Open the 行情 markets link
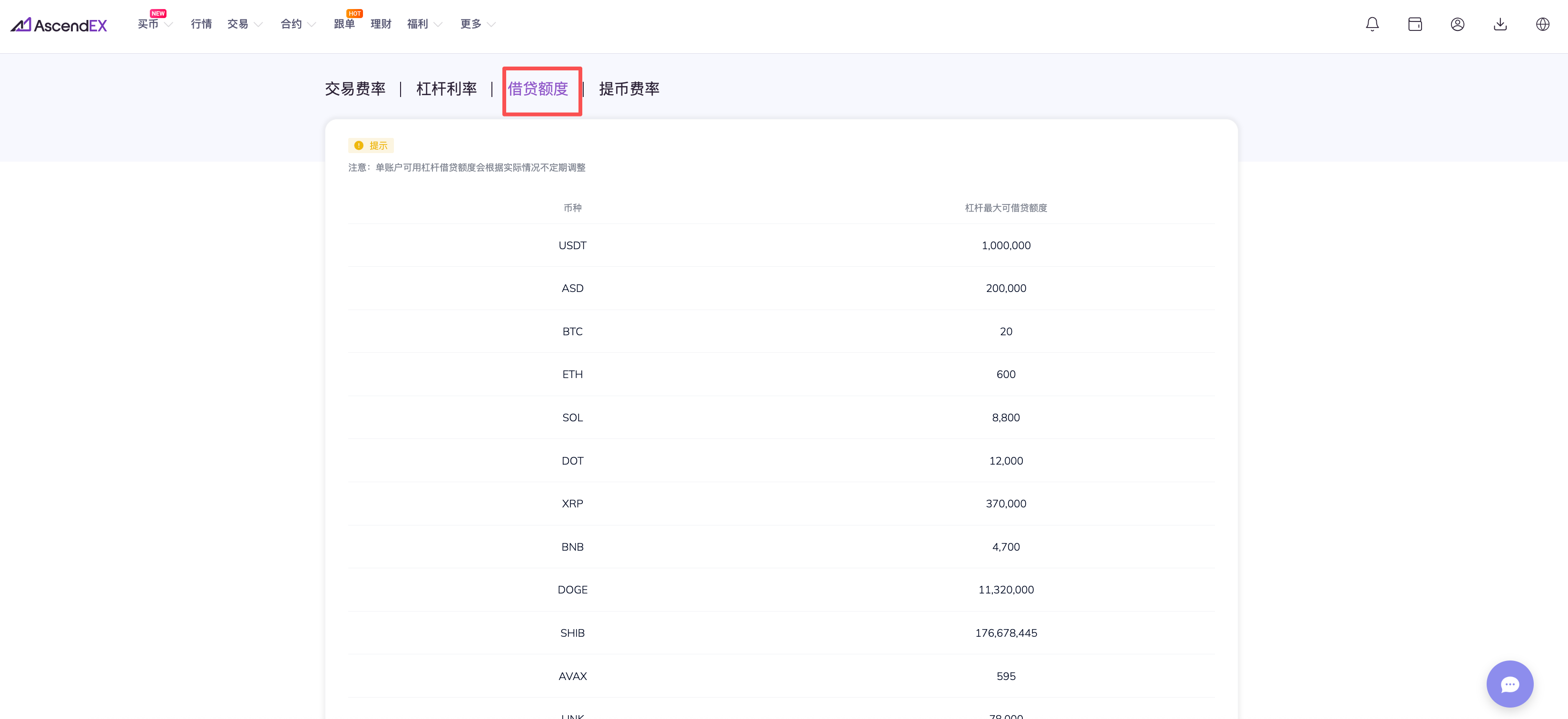 point(201,24)
